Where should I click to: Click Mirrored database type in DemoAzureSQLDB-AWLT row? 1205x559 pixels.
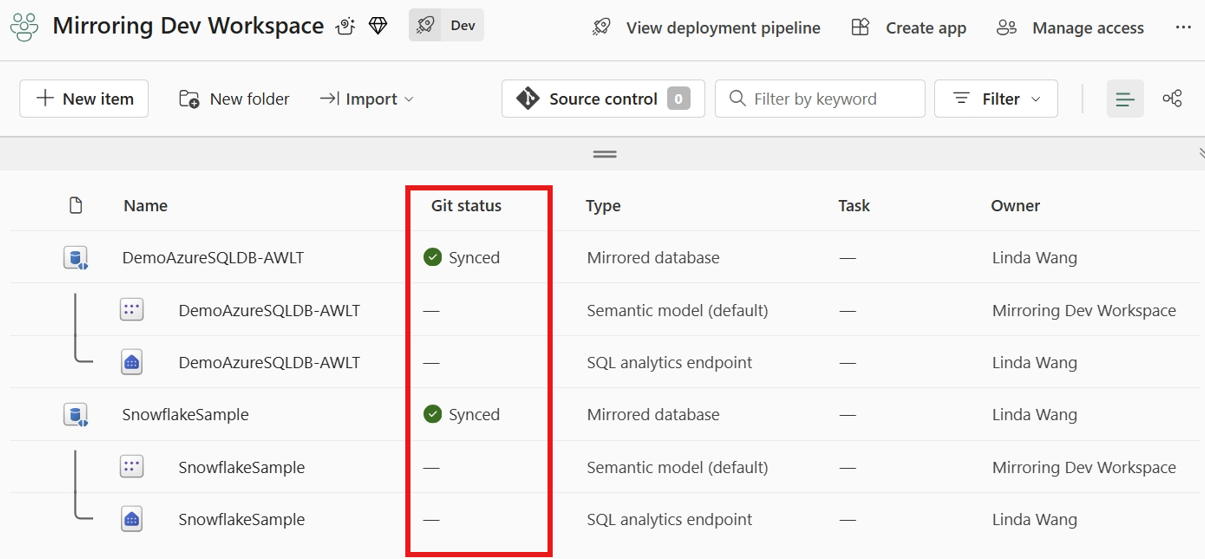tap(653, 257)
